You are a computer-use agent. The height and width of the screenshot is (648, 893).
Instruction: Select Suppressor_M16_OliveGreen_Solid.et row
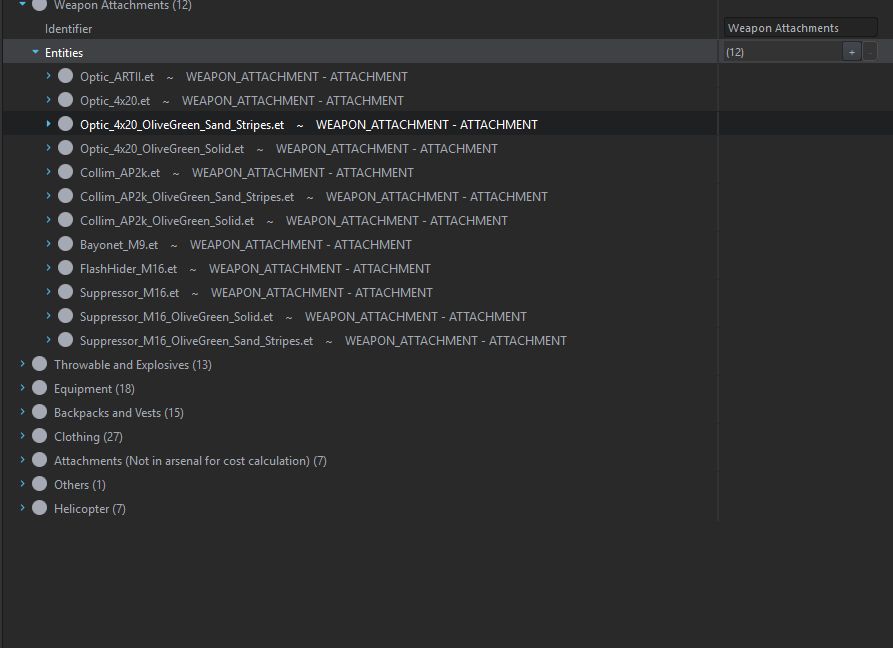point(176,317)
